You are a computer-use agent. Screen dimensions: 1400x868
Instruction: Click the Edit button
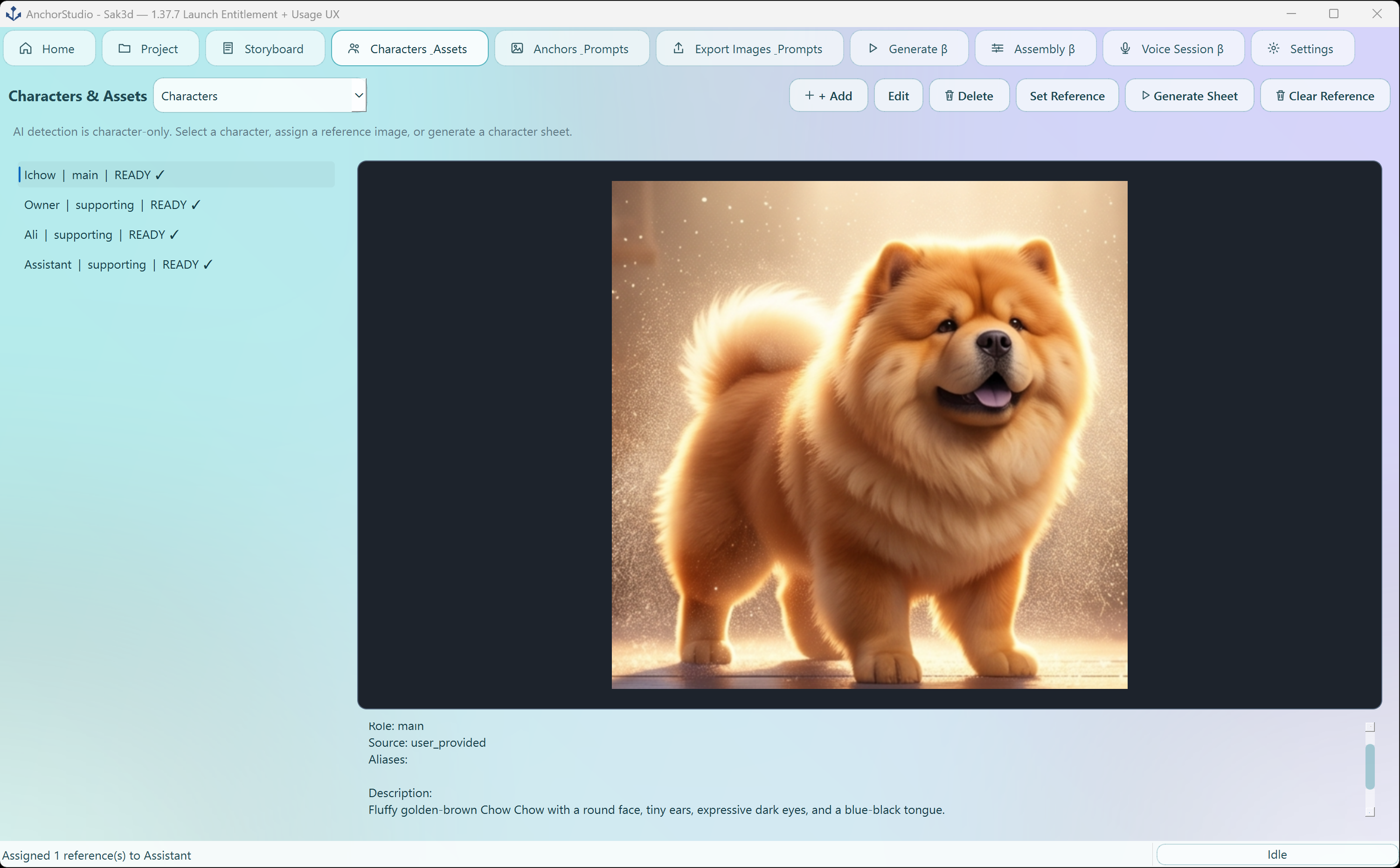click(x=898, y=96)
